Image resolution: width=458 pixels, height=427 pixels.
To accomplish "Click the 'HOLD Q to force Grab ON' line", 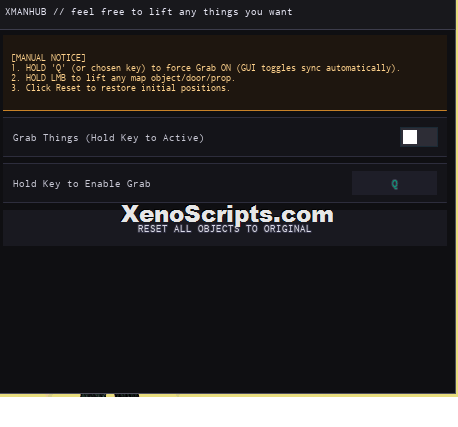I will (205, 68).
